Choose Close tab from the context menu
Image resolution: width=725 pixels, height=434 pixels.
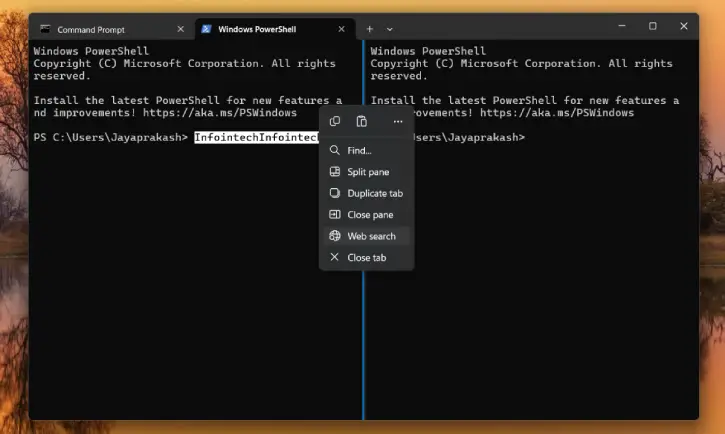point(366,258)
